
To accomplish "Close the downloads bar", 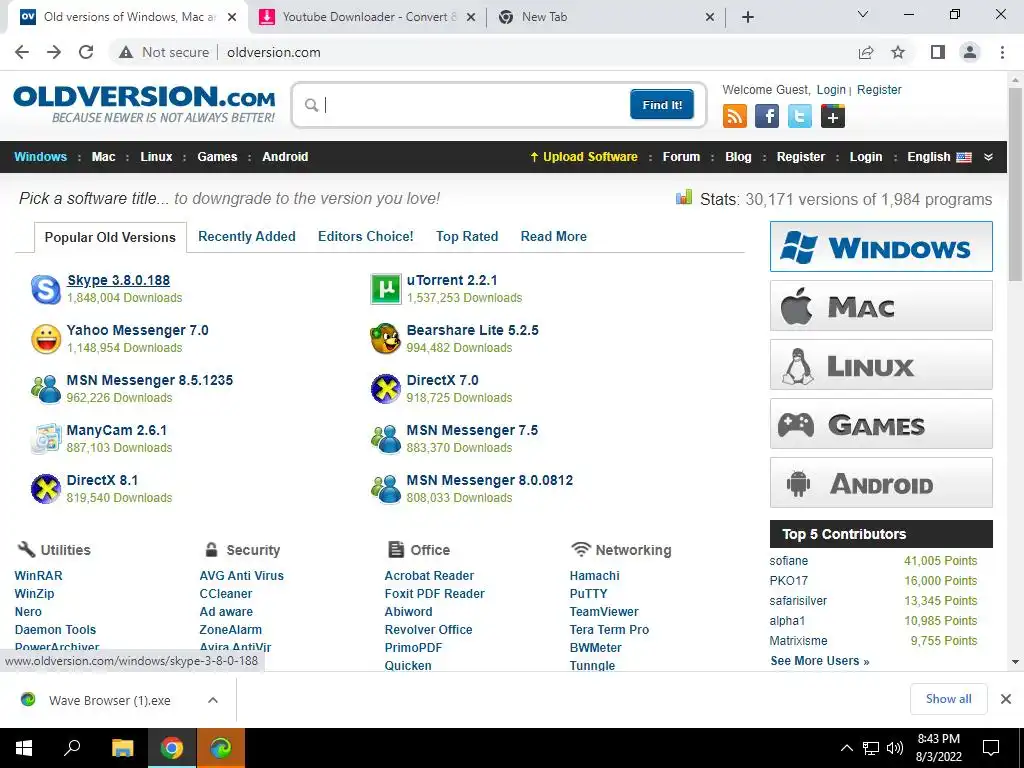I will [x=1006, y=699].
